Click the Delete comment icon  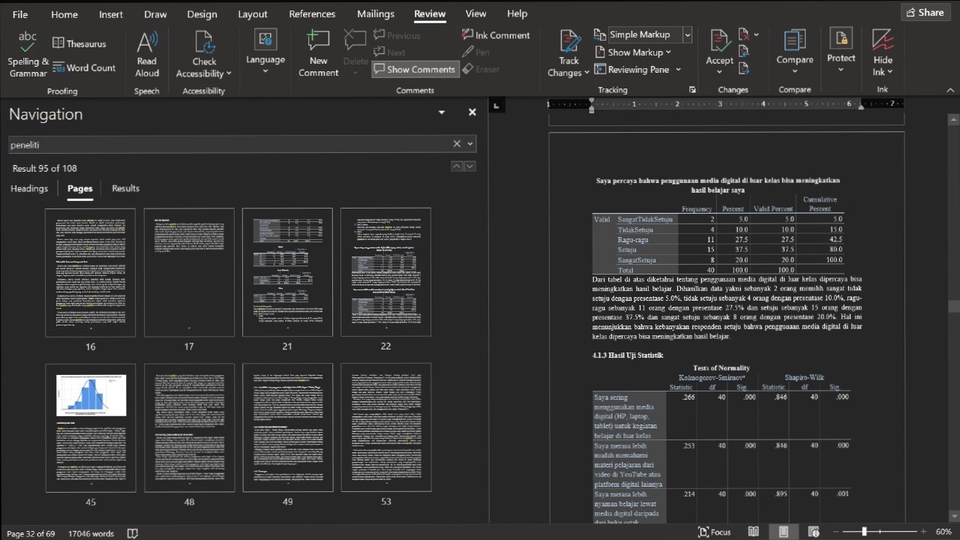(x=355, y=41)
